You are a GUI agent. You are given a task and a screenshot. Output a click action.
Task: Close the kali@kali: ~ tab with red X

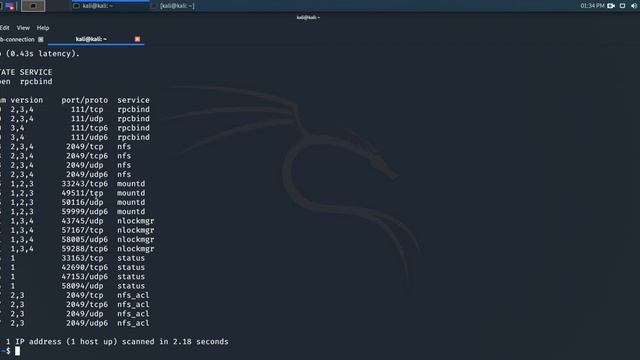(137, 39)
